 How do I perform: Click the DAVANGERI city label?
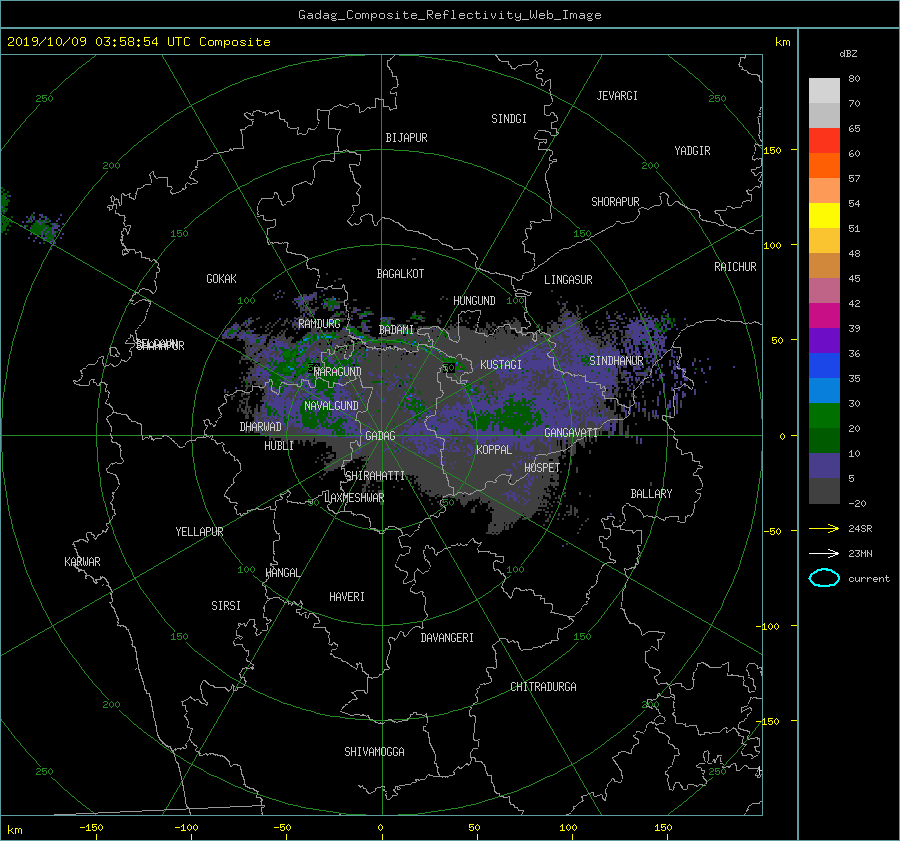click(447, 638)
